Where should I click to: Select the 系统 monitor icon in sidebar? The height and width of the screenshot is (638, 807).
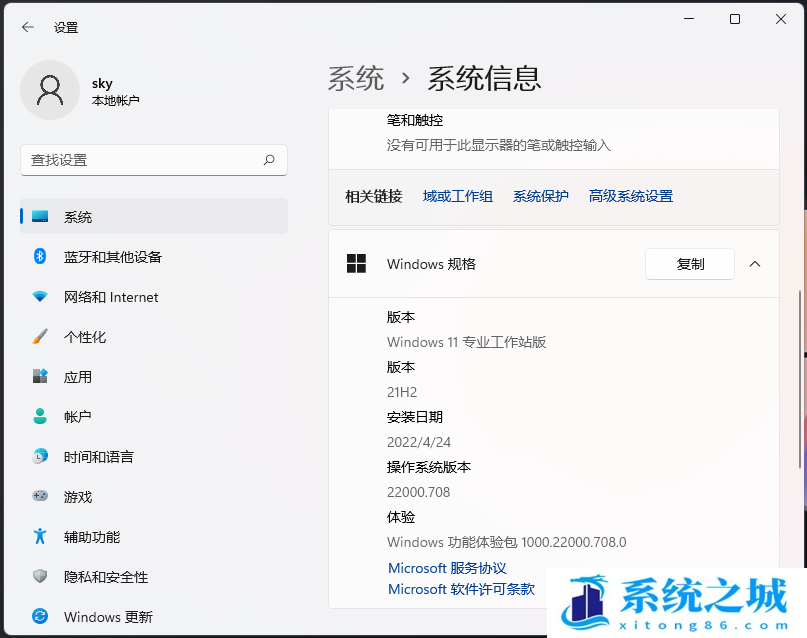(40, 217)
